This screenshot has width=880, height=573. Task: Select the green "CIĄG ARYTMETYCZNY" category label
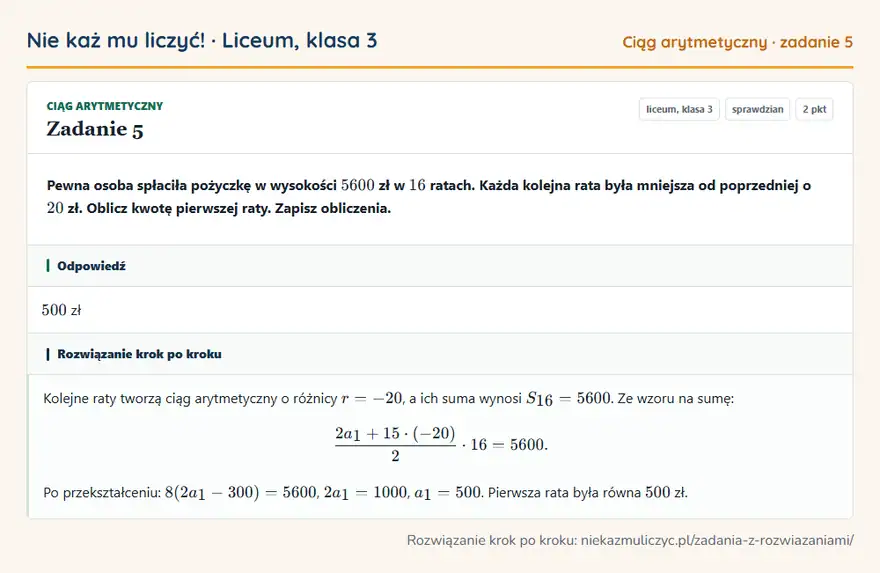(104, 106)
